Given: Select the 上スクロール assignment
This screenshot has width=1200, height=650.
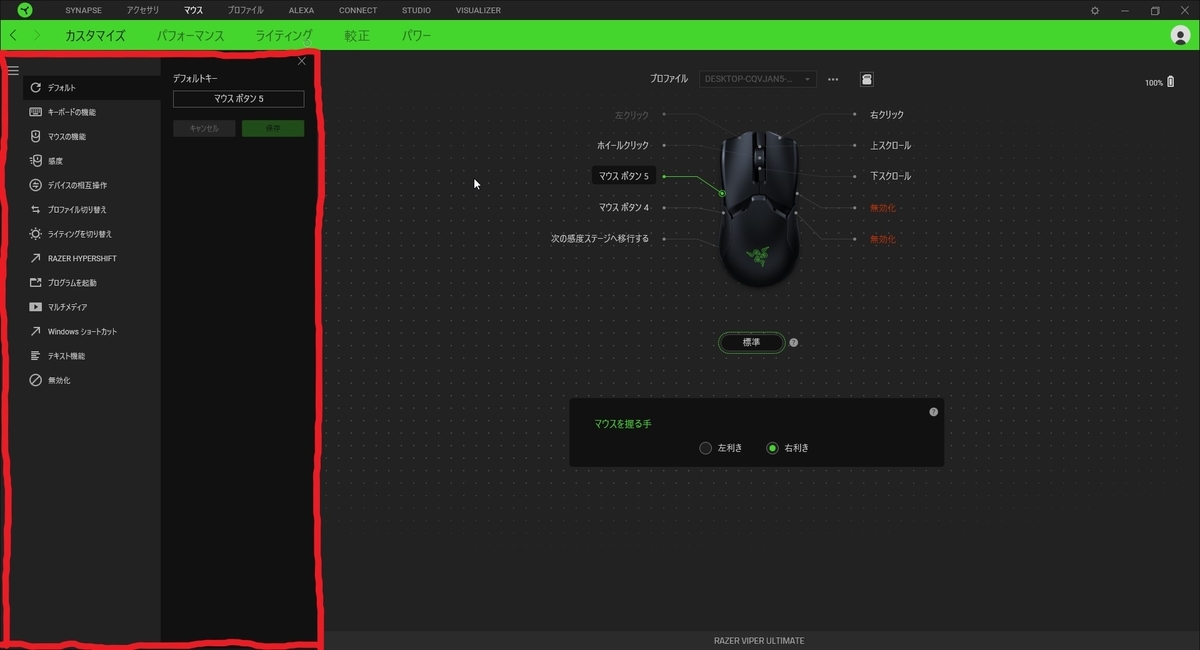Looking at the screenshot, I should [890, 145].
